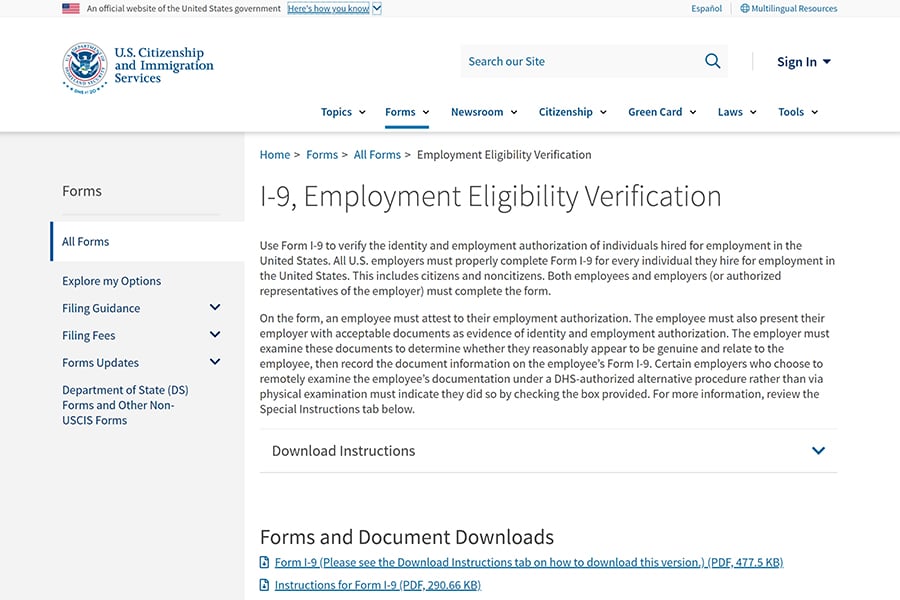
Task: Open the Laws menu
Action: [737, 112]
